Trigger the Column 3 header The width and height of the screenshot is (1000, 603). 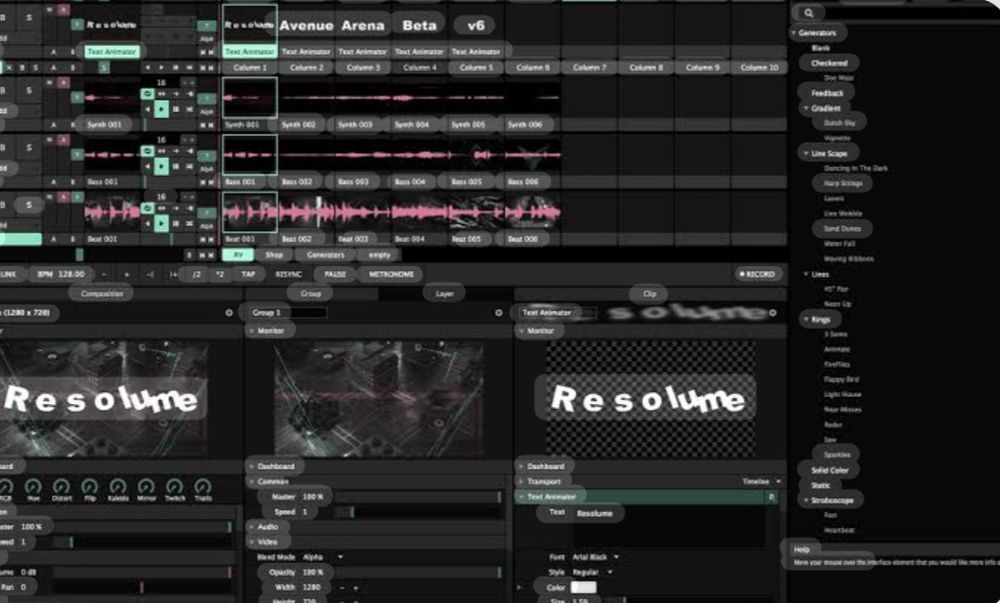tap(364, 68)
